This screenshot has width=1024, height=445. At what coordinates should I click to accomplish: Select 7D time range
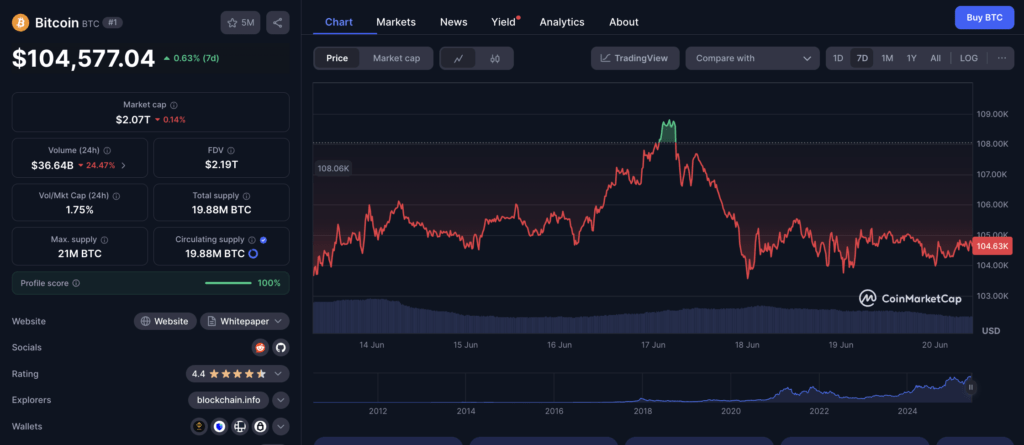(862, 58)
